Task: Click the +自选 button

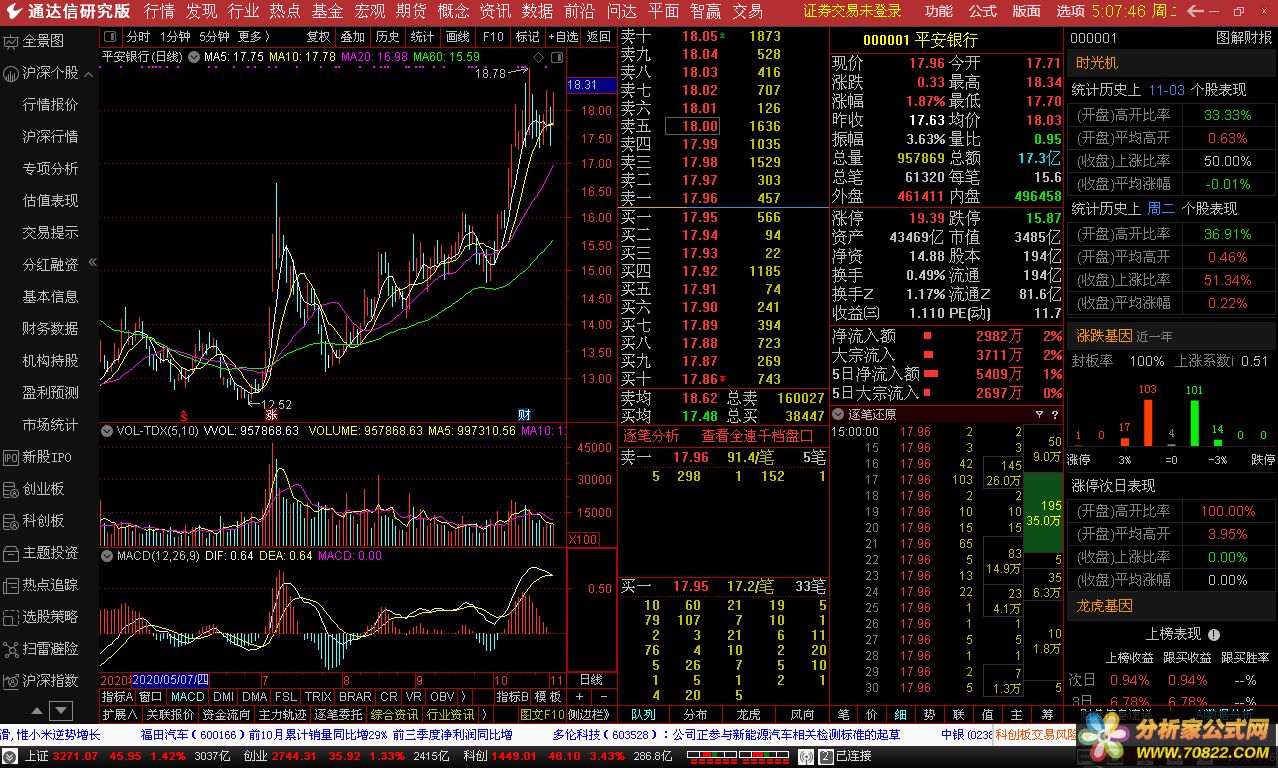Action: [x=562, y=37]
